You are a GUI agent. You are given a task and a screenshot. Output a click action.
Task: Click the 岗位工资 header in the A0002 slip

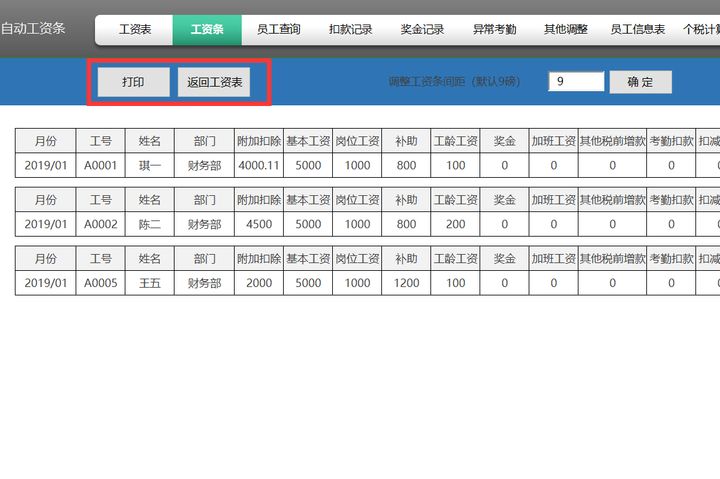point(357,200)
